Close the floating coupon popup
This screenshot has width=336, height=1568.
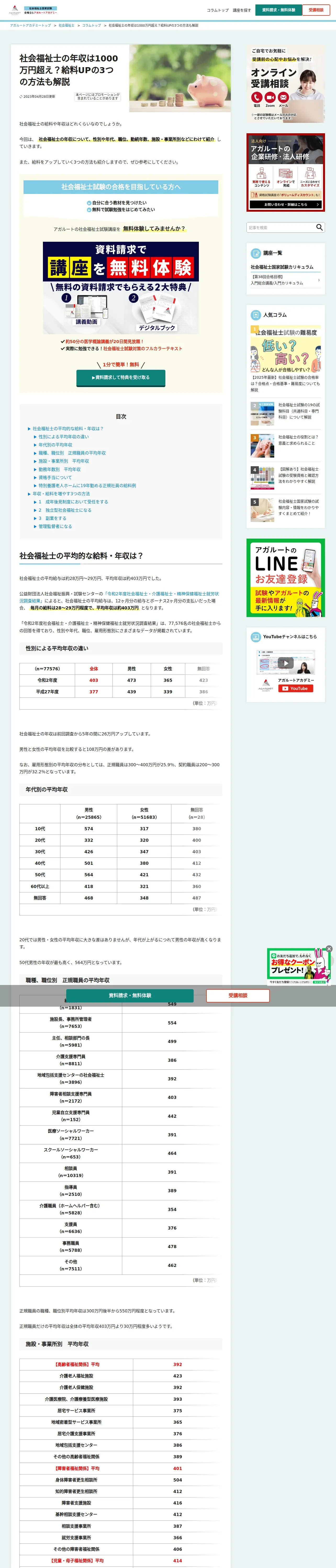329,949
